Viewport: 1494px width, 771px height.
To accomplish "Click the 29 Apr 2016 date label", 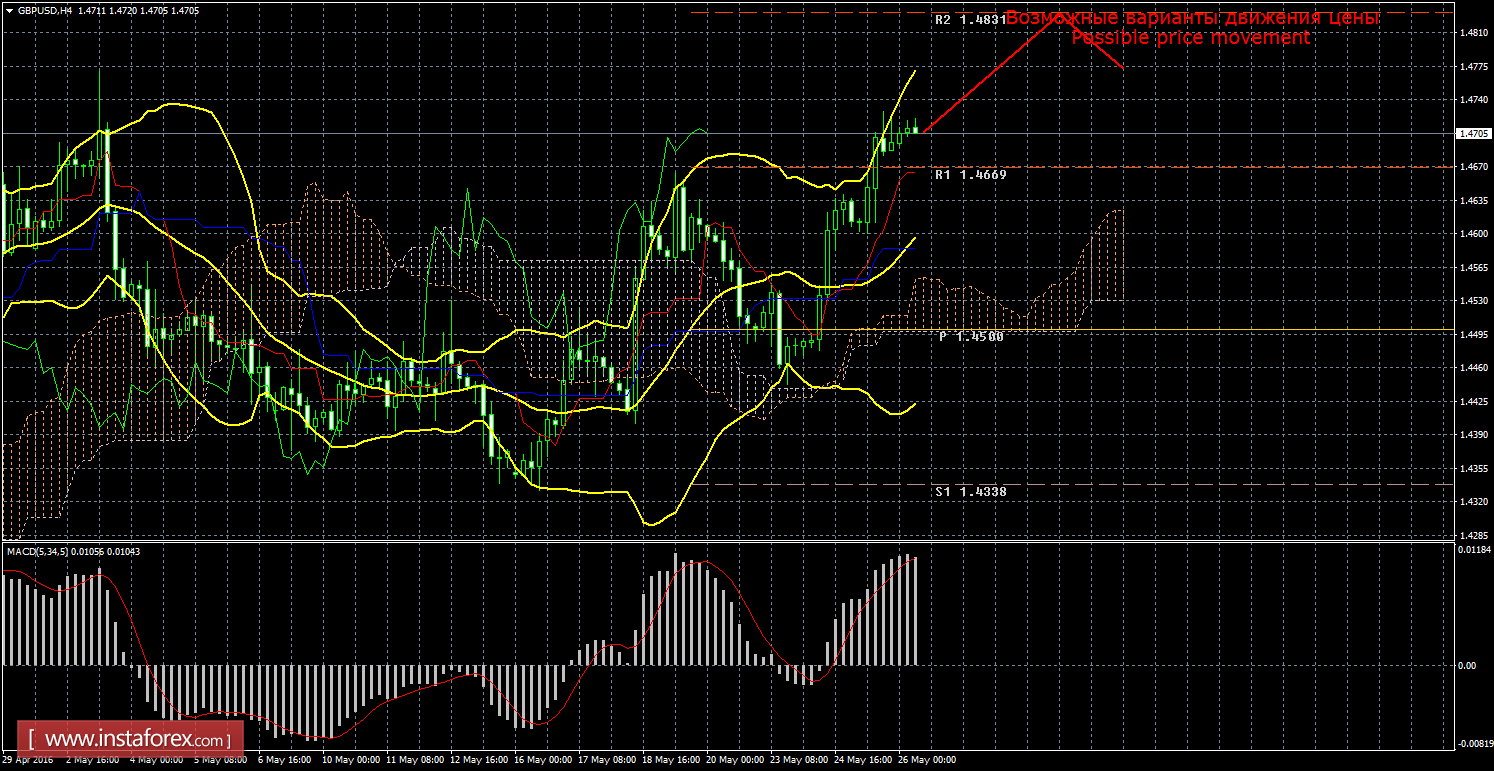I will tap(30, 759).
